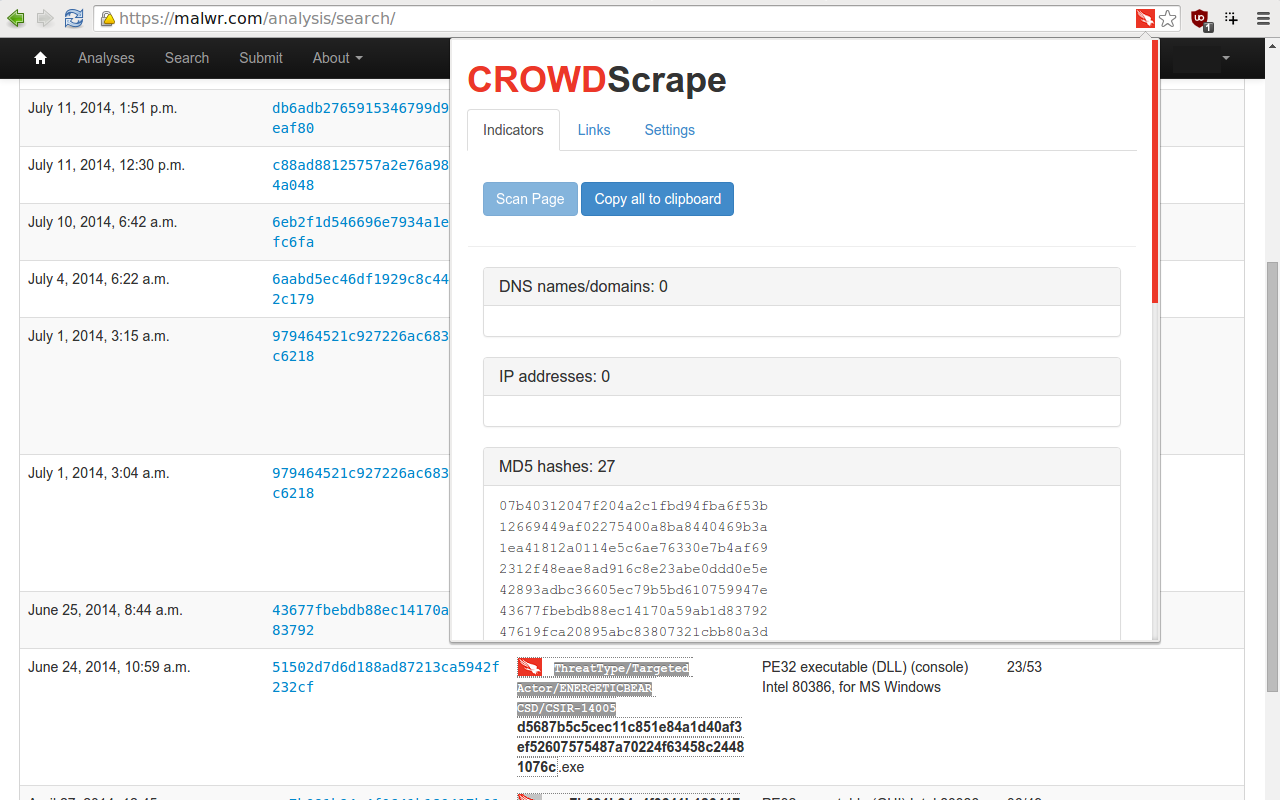
Task: Open the uBlock Origin shield icon
Action: point(1199,17)
